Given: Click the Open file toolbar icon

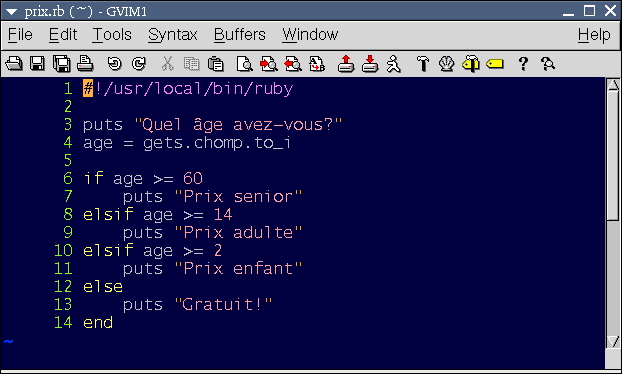Looking at the screenshot, I should [14, 63].
